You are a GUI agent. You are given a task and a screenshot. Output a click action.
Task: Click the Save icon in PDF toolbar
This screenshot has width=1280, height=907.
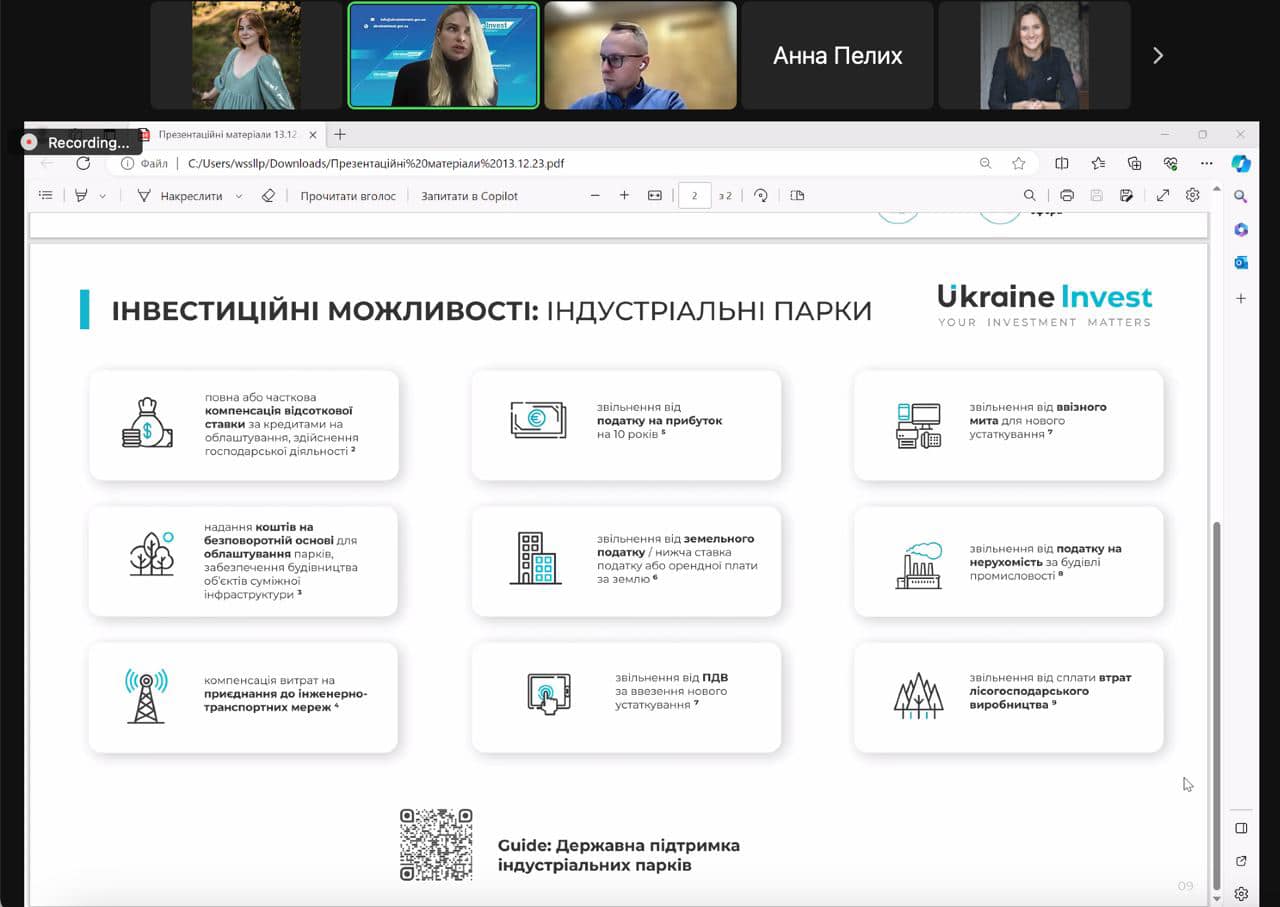pyautogui.click(x=1097, y=196)
